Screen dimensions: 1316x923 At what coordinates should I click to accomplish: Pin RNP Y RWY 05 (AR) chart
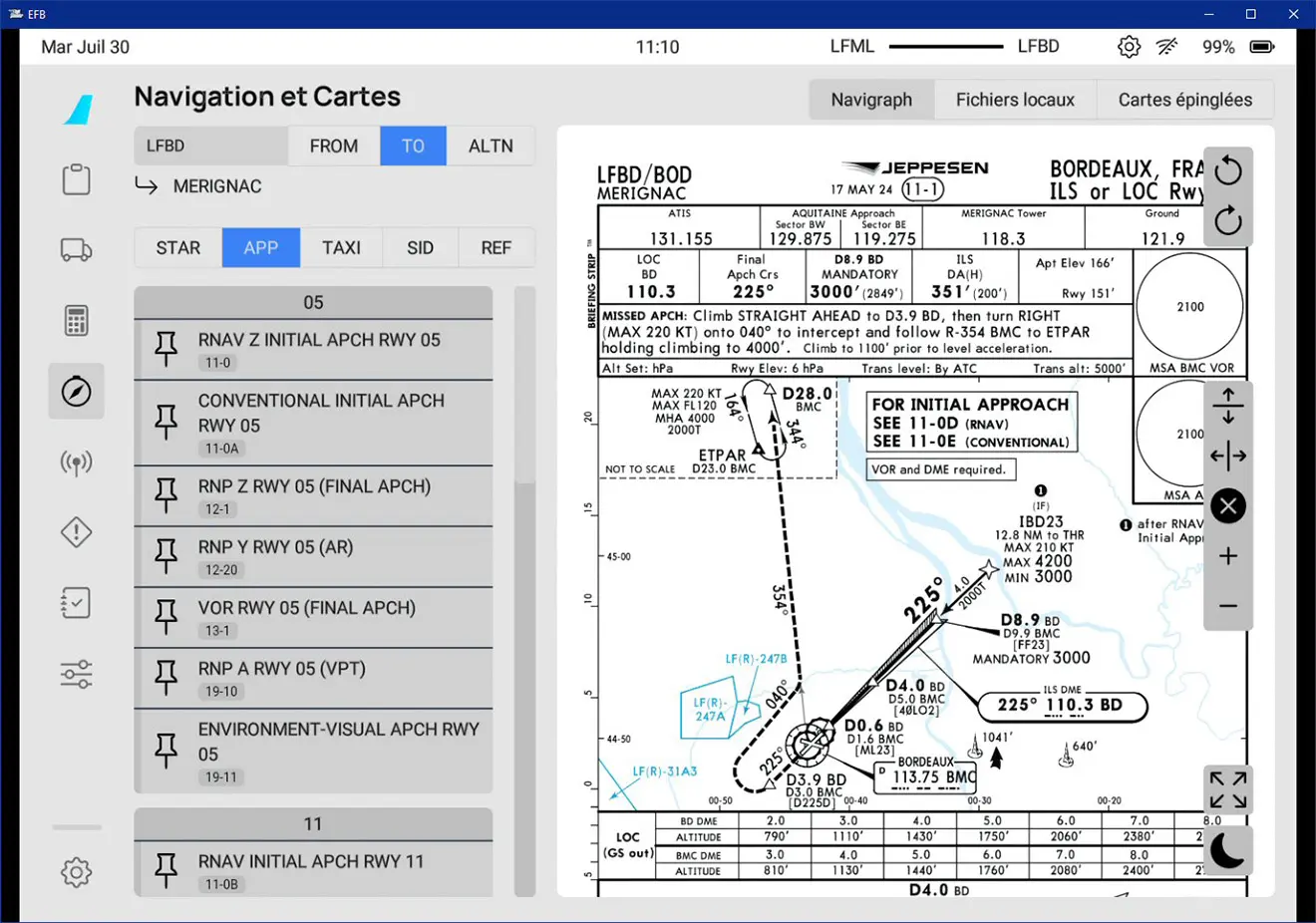click(166, 557)
